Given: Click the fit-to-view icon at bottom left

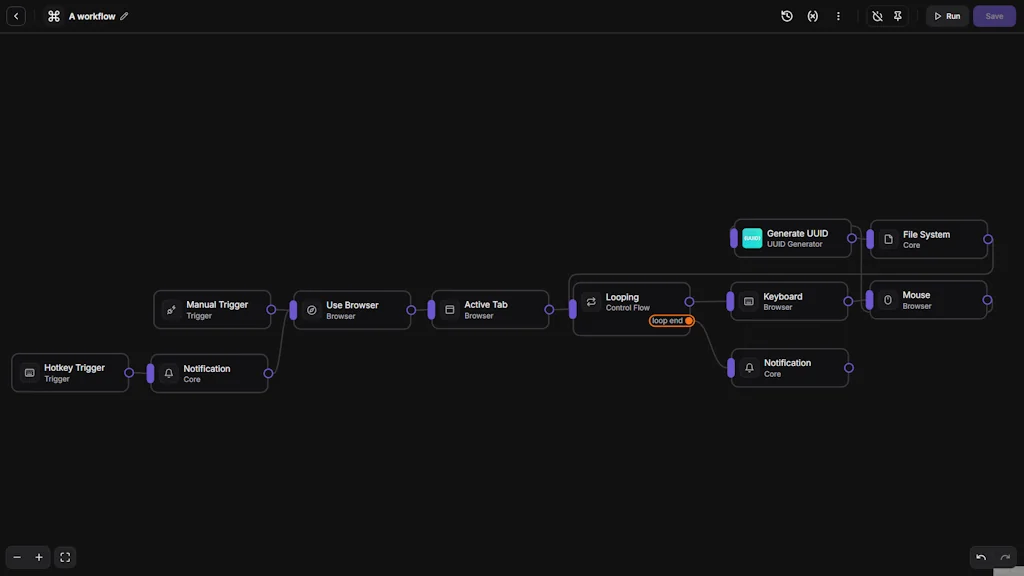Looking at the screenshot, I should tap(64, 557).
